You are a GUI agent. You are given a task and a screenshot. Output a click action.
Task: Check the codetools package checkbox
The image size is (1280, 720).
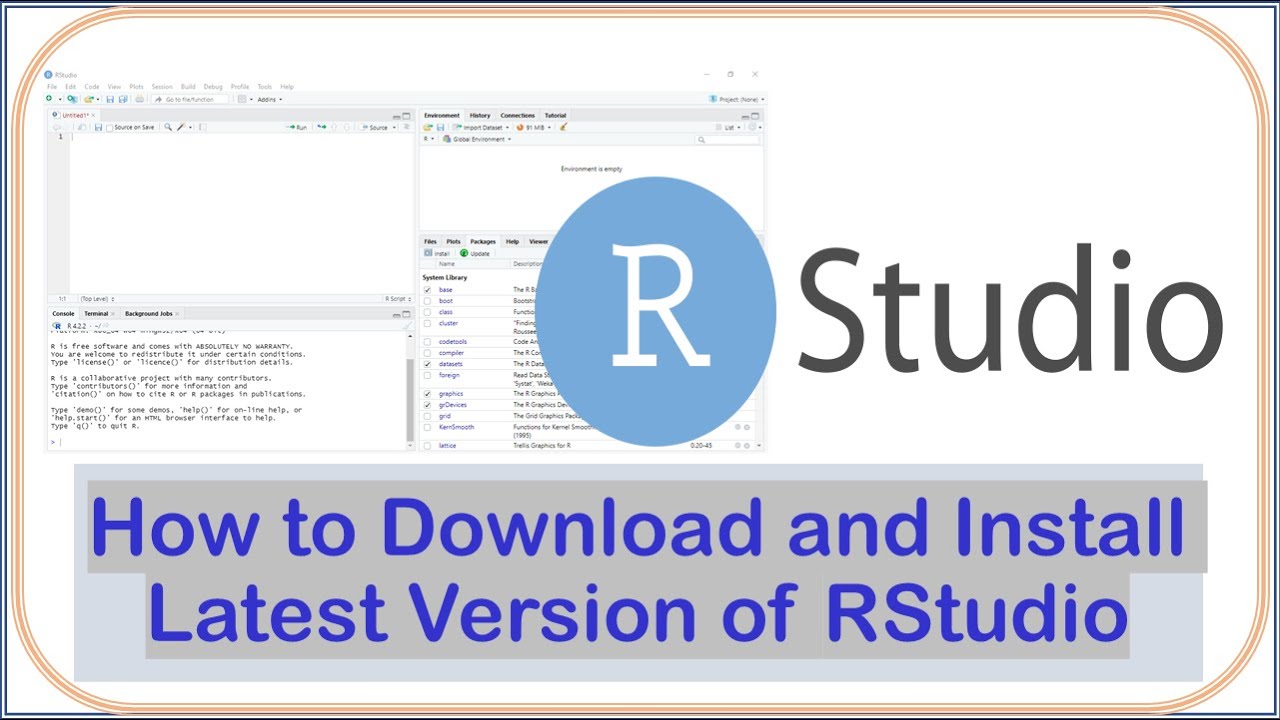tap(427, 342)
